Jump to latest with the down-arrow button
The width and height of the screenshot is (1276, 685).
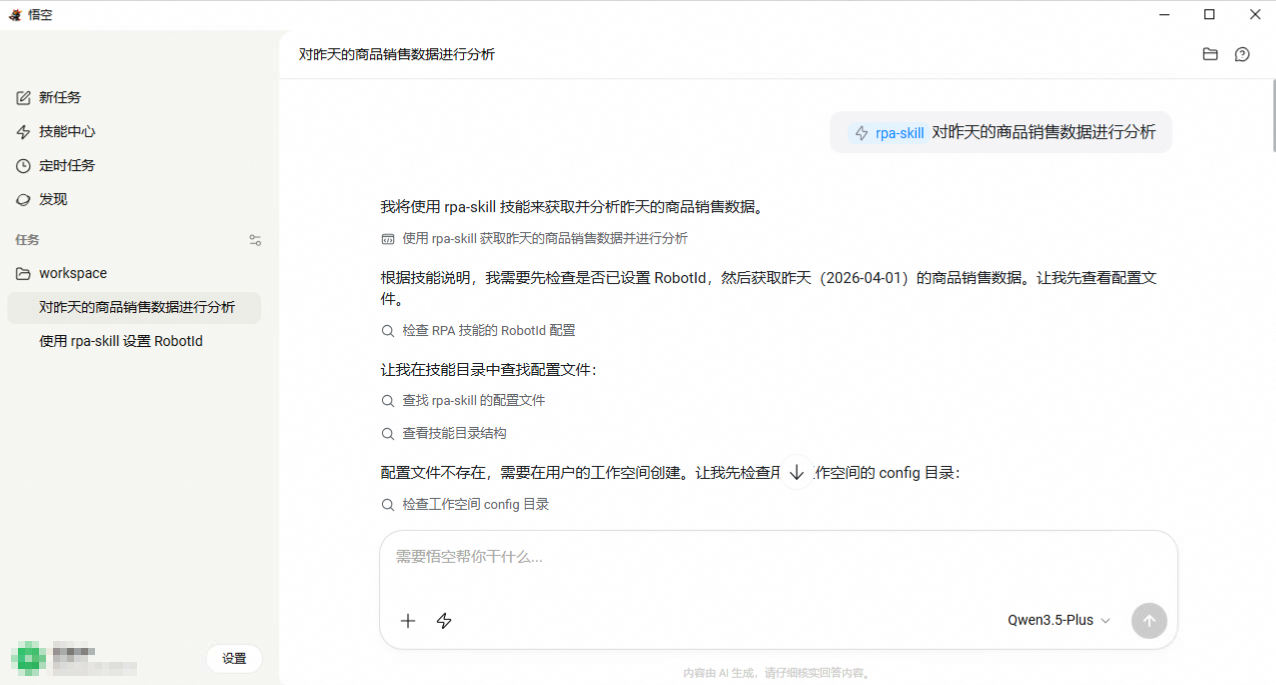(x=796, y=472)
